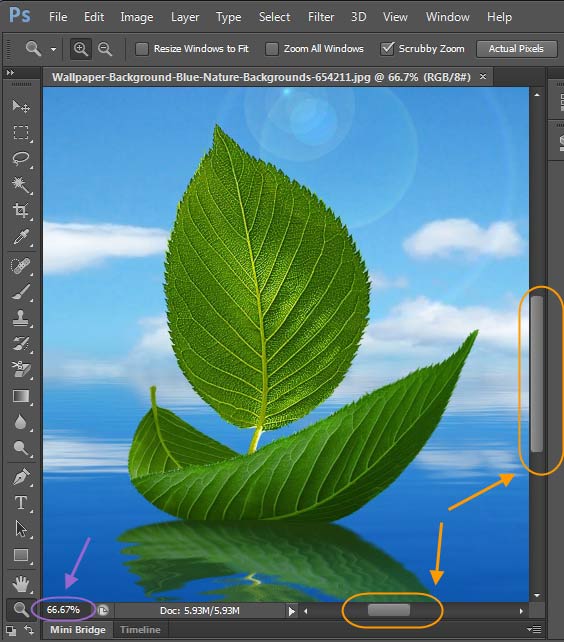
Task: Click the vertical scrollbar down arrow
Action: click(x=537, y=595)
